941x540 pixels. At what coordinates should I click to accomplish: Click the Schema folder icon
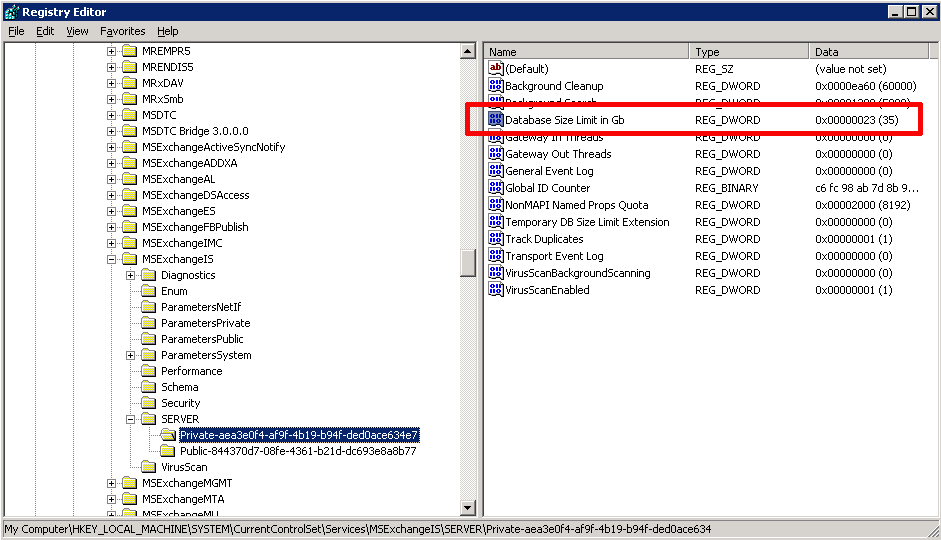click(148, 387)
